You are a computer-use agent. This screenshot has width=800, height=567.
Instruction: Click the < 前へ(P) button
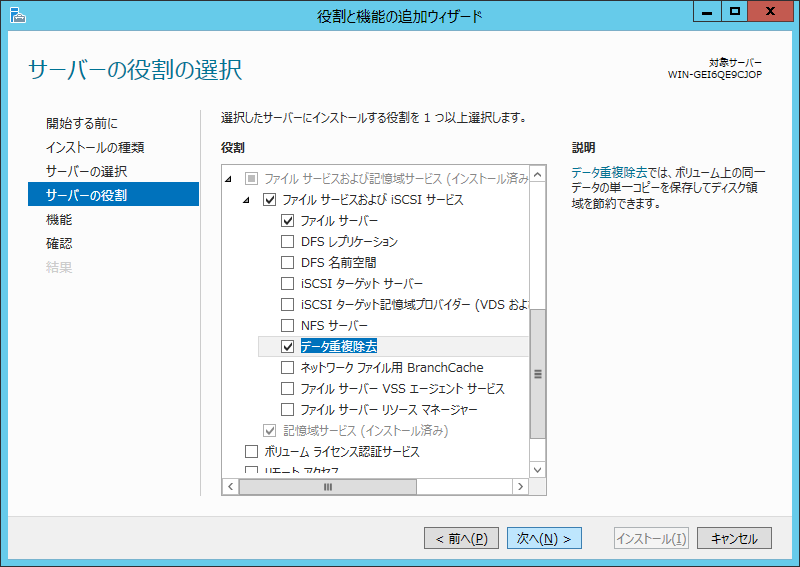[x=461, y=538]
